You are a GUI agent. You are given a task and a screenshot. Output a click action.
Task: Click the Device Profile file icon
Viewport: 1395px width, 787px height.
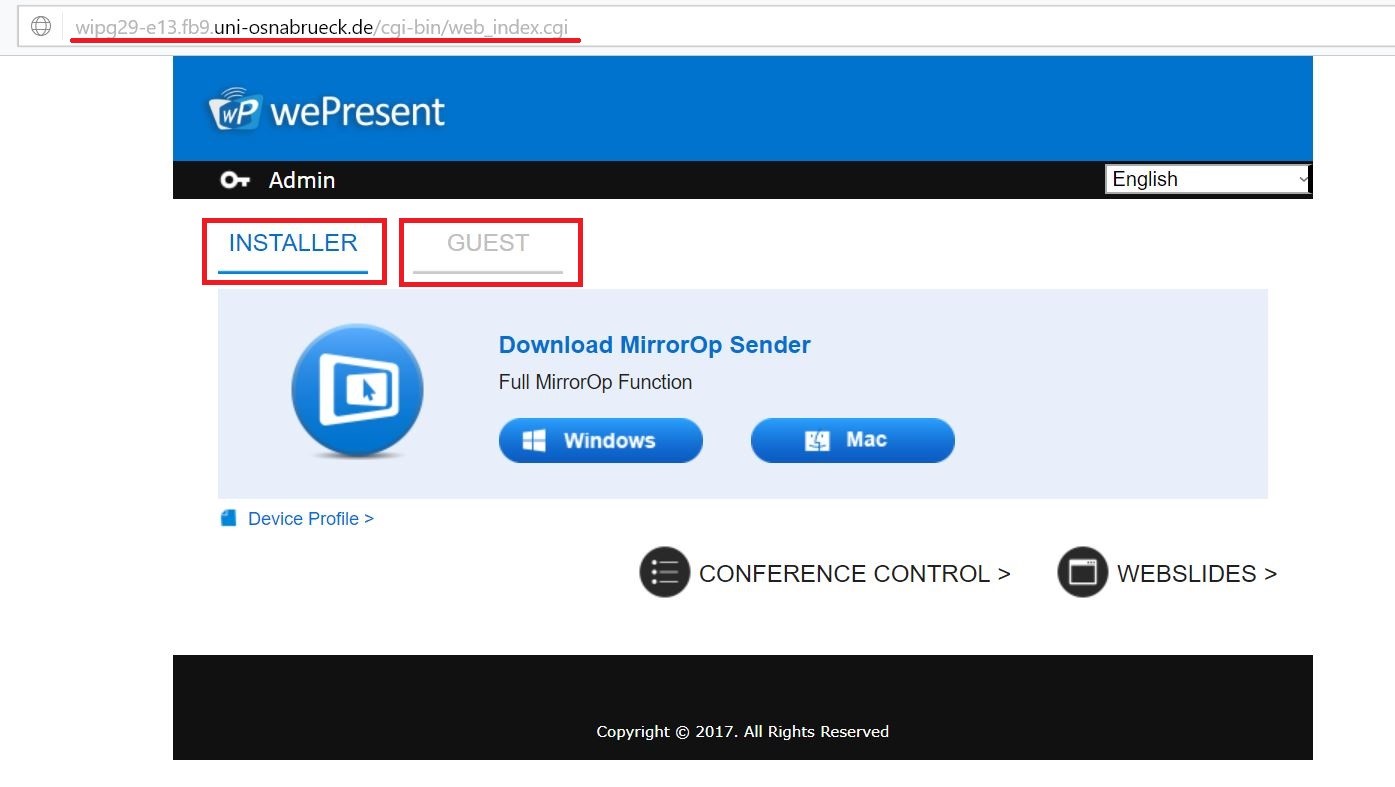pyautogui.click(x=229, y=518)
